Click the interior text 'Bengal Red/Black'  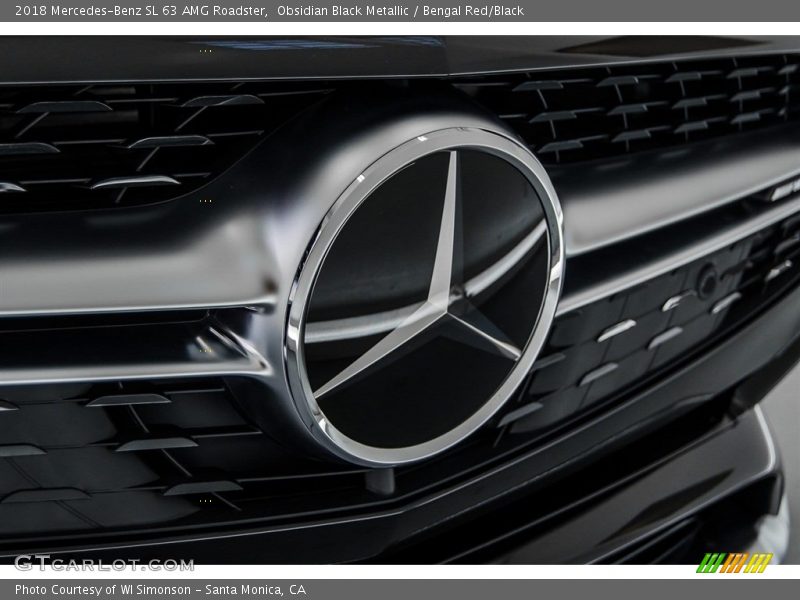pyautogui.click(x=473, y=11)
